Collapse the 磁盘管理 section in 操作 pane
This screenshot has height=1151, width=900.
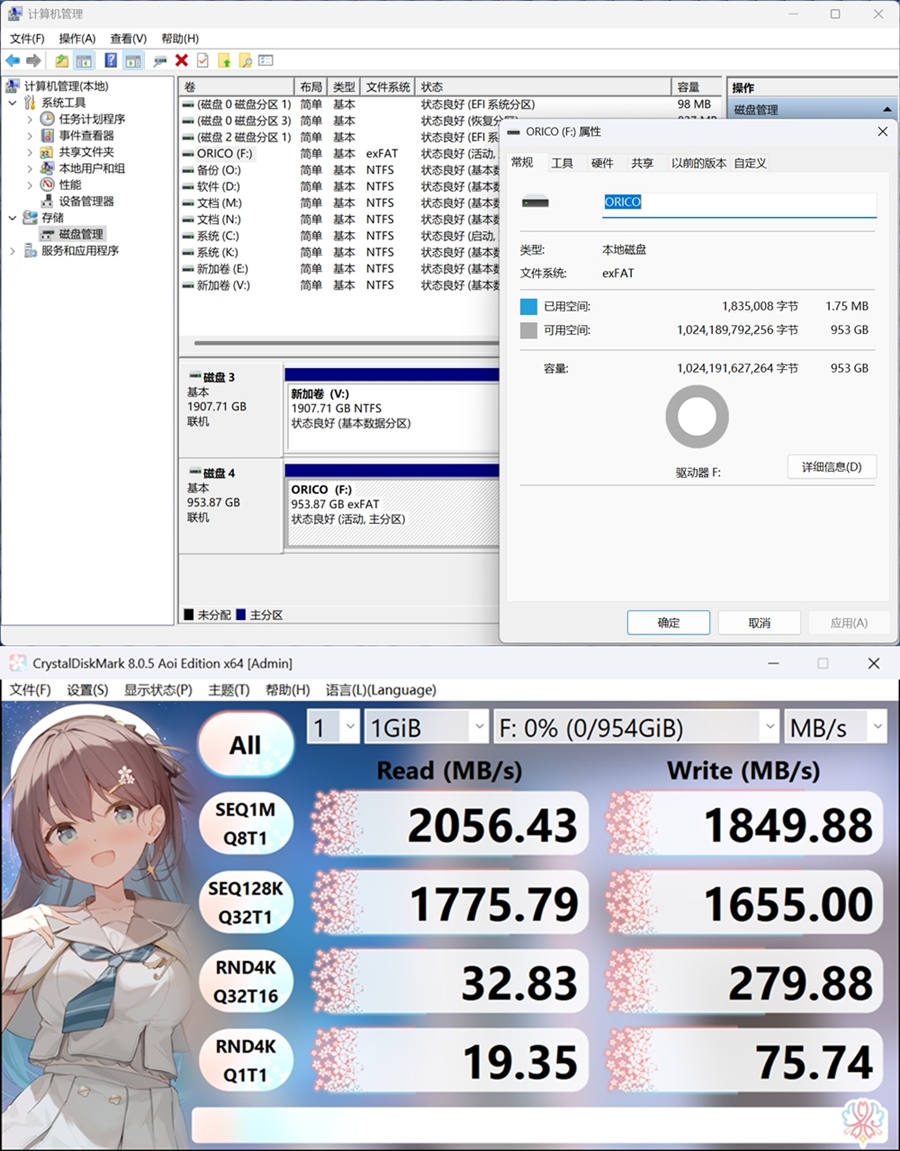887,110
